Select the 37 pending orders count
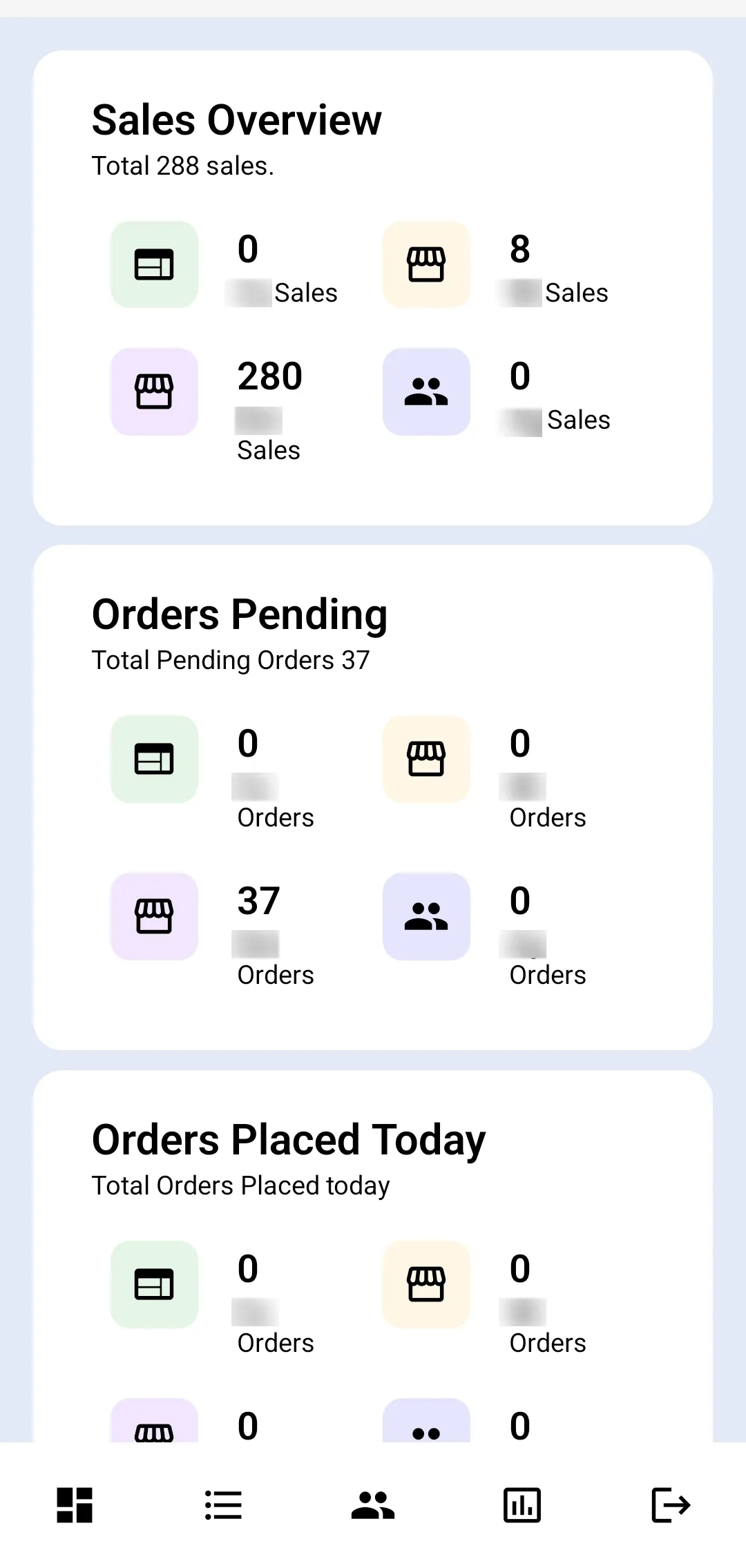 click(259, 901)
